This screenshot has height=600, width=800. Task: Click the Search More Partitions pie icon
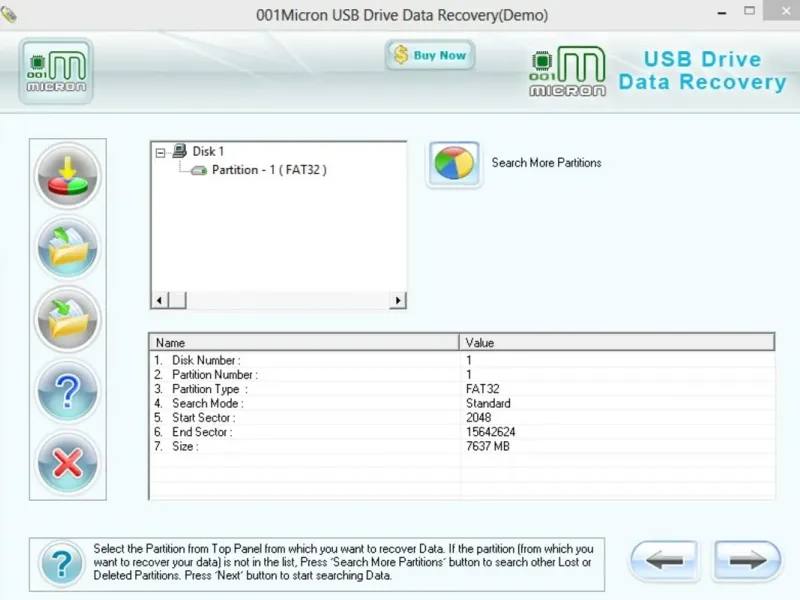(x=454, y=164)
